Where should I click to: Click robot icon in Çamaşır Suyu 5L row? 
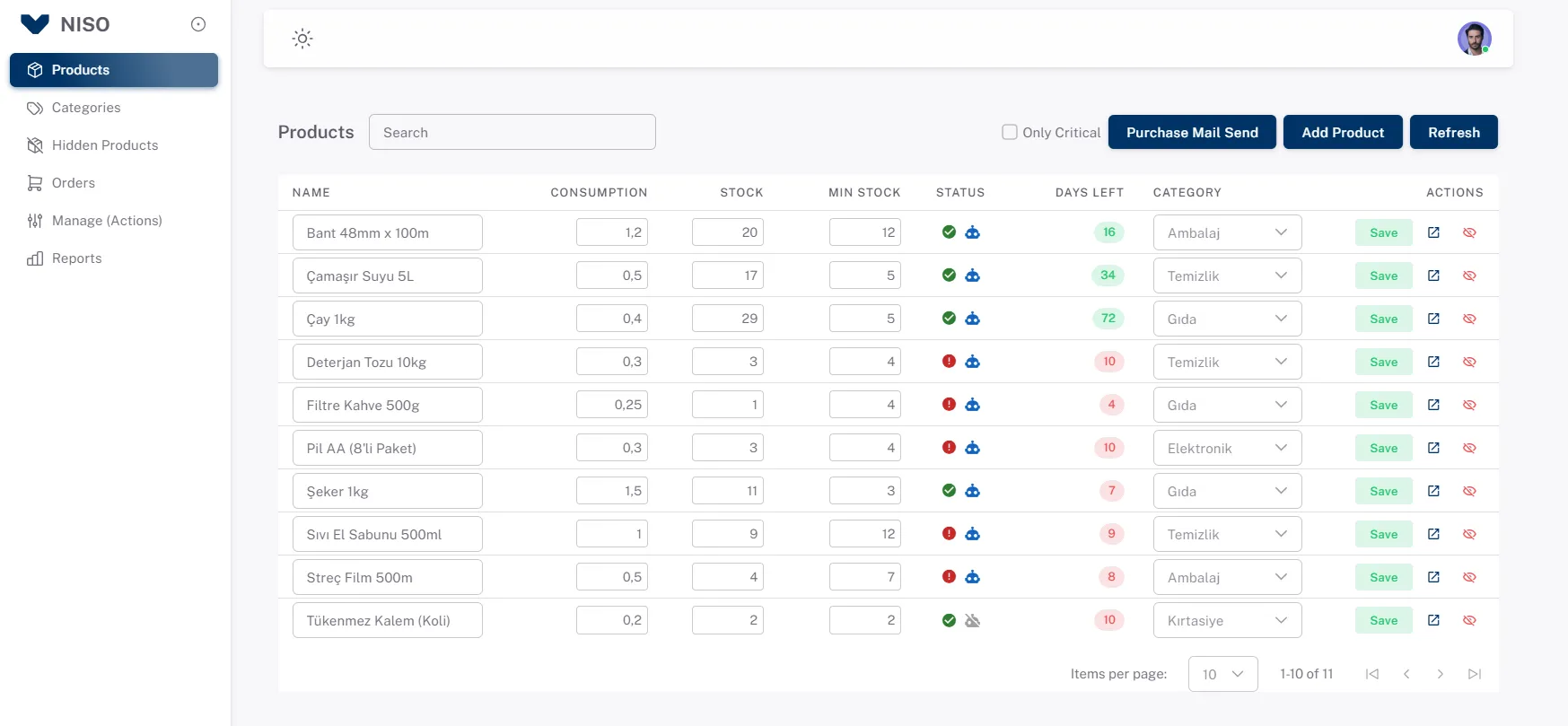[x=972, y=276]
